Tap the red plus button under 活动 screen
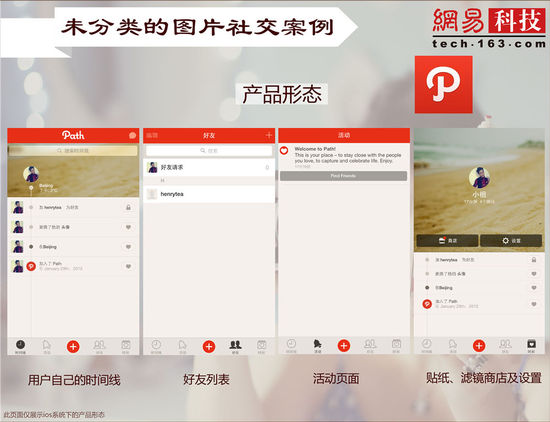Image resolution: width=550 pixels, height=422 pixels. point(344,346)
